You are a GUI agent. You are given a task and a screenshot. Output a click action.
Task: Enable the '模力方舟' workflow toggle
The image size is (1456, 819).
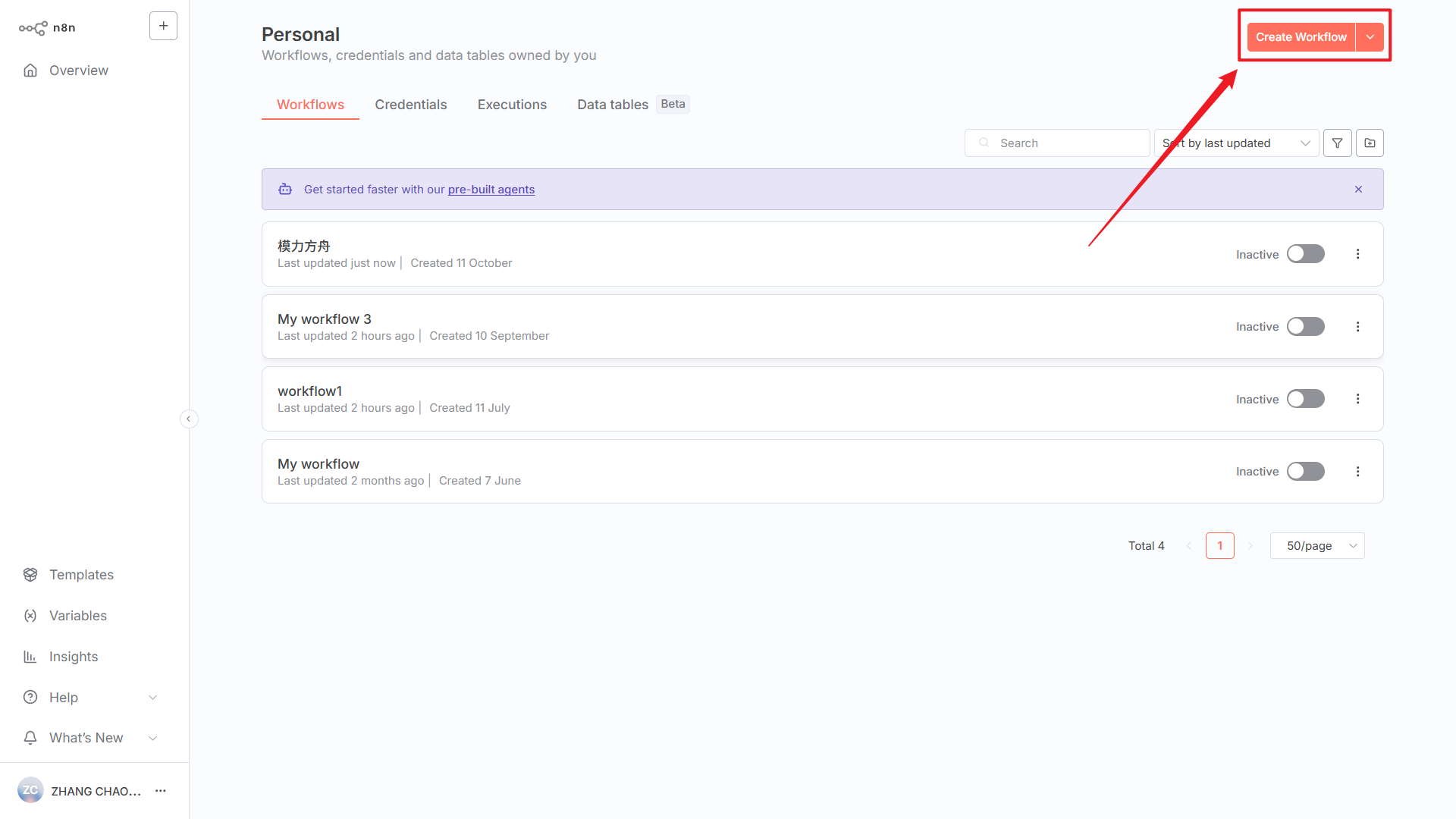(1305, 253)
